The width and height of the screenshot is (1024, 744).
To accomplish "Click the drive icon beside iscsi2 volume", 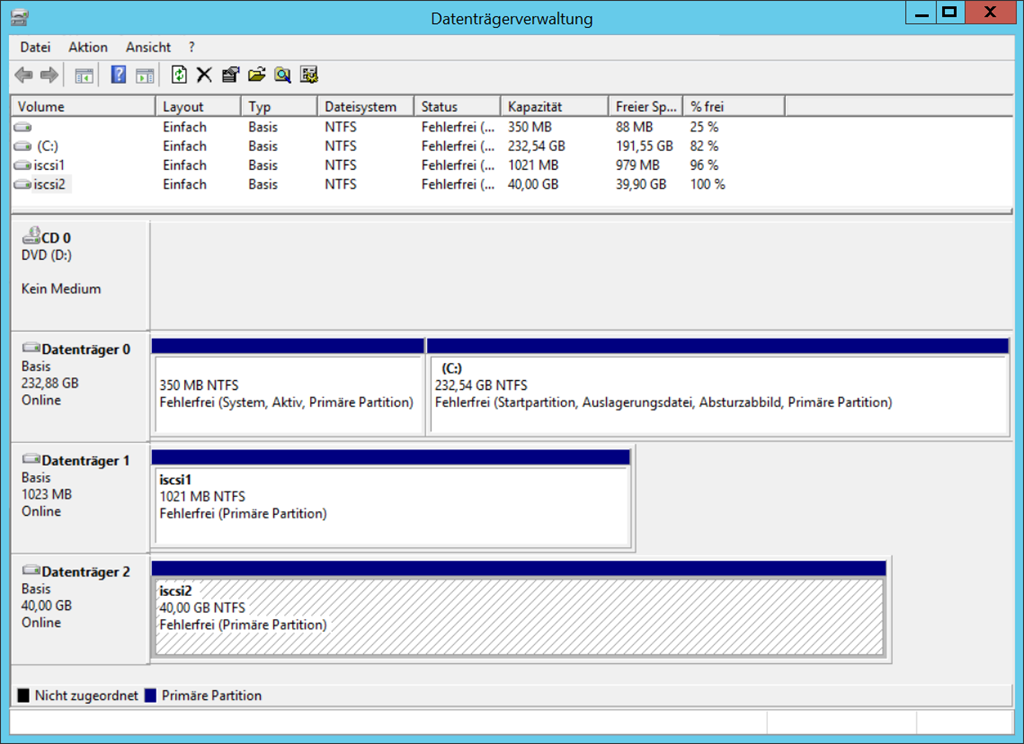I will (x=23, y=185).
